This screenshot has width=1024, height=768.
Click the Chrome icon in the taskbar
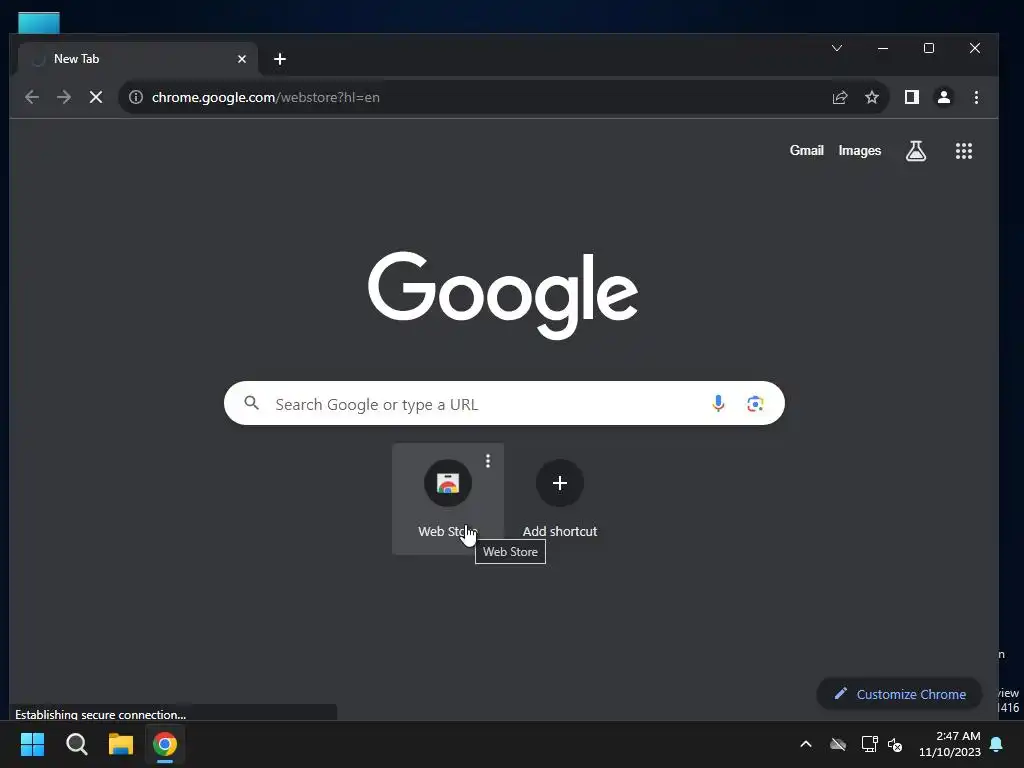pyautogui.click(x=165, y=744)
